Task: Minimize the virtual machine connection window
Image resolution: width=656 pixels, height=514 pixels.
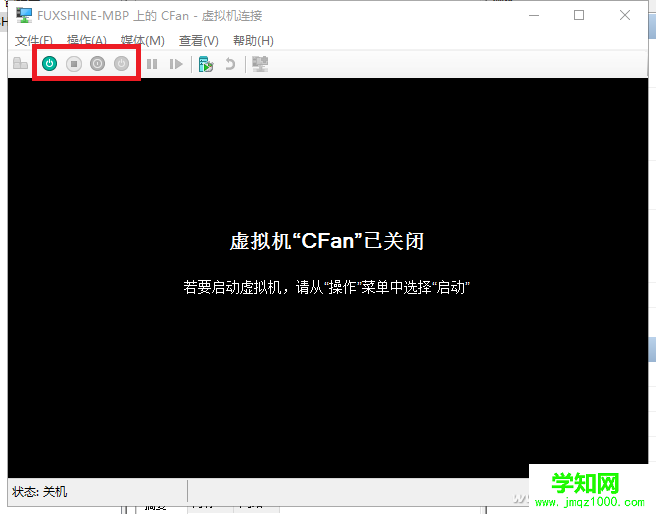Action: pos(534,15)
